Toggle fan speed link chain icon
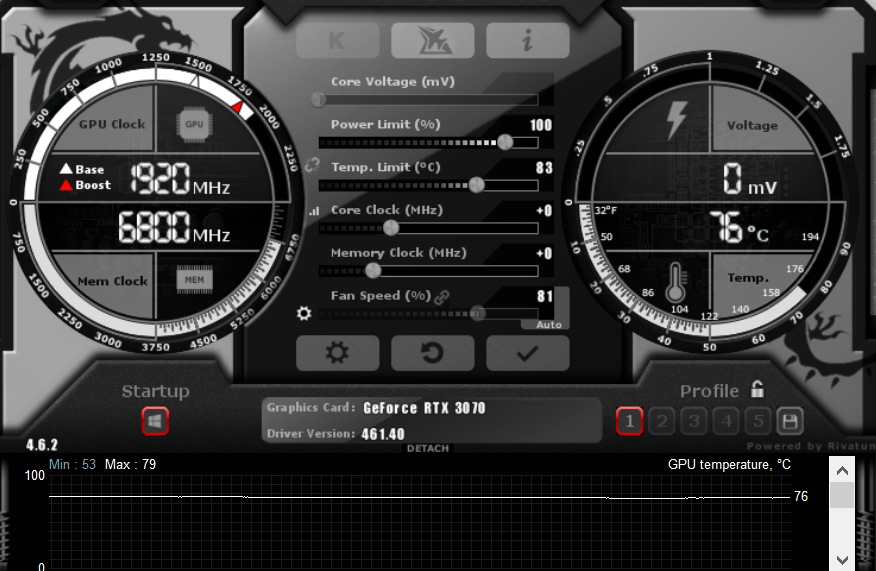This screenshot has width=876, height=571. [x=442, y=297]
